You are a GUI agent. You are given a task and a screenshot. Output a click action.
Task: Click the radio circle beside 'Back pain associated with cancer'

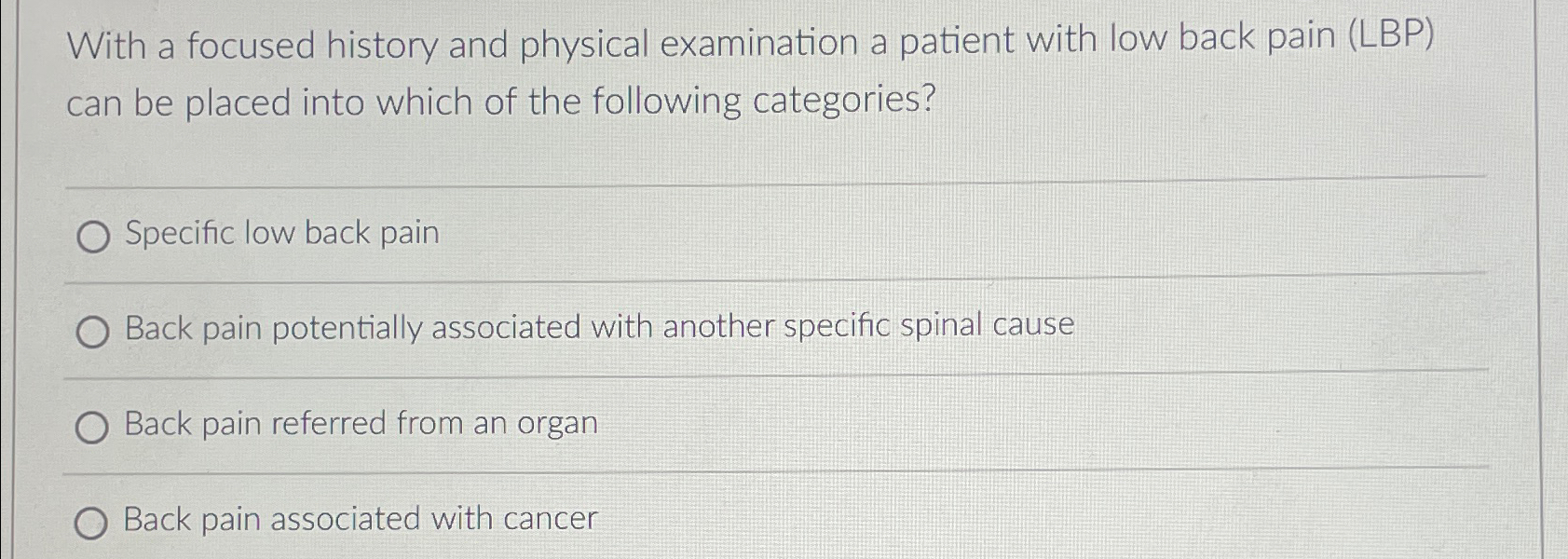[x=93, y=524]
